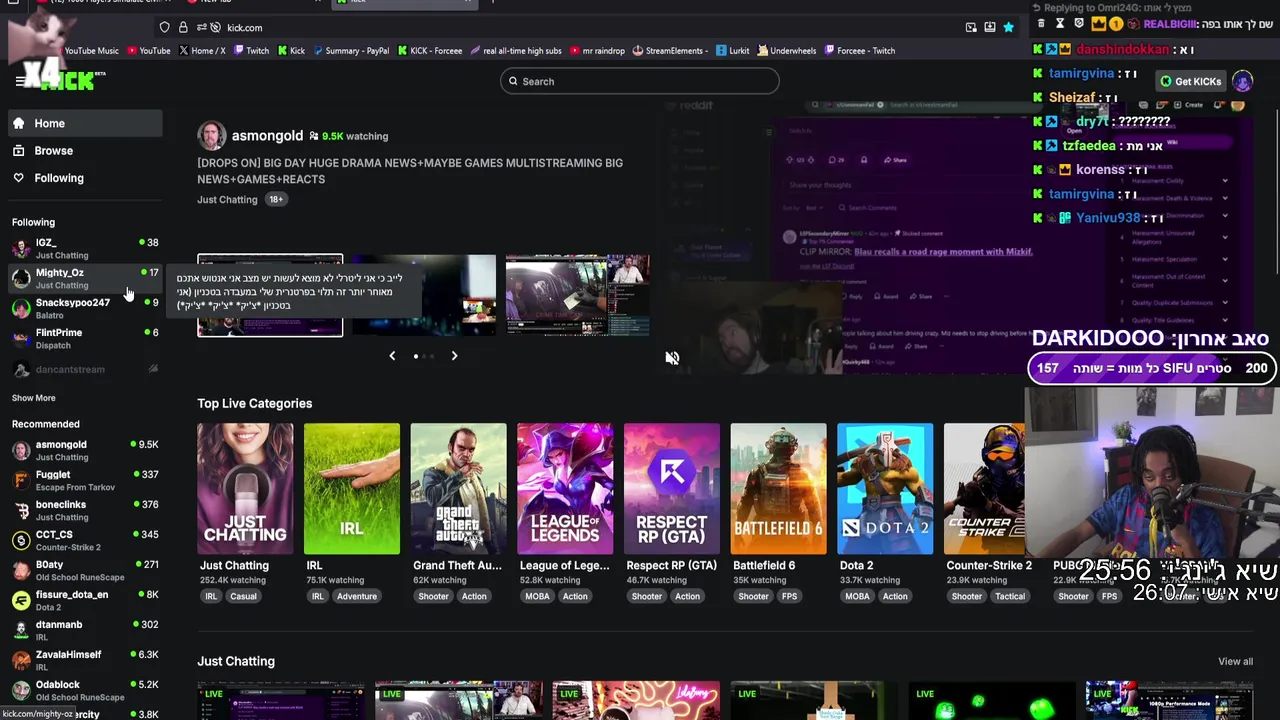Click View all for Just Chatting section
The width and height of the screenshot is (1280, 720).
click(1235, 661)
